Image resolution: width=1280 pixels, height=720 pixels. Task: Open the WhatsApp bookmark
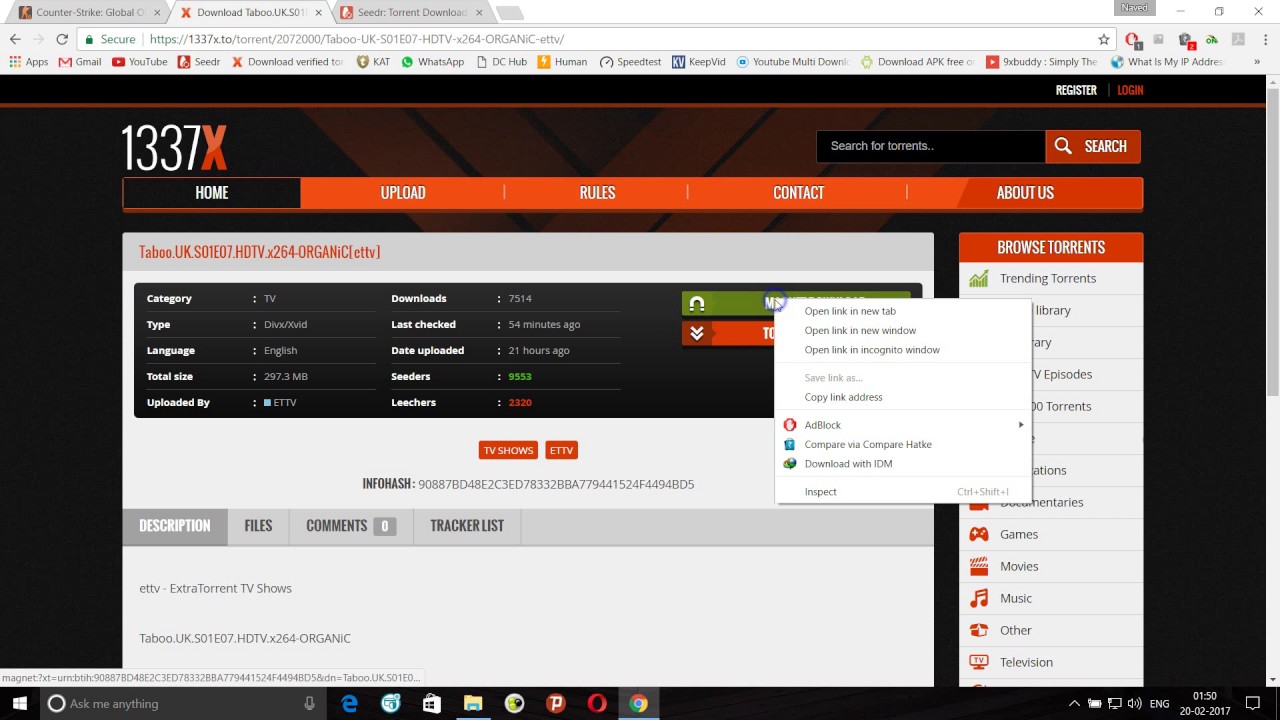[x=432, y=61]
